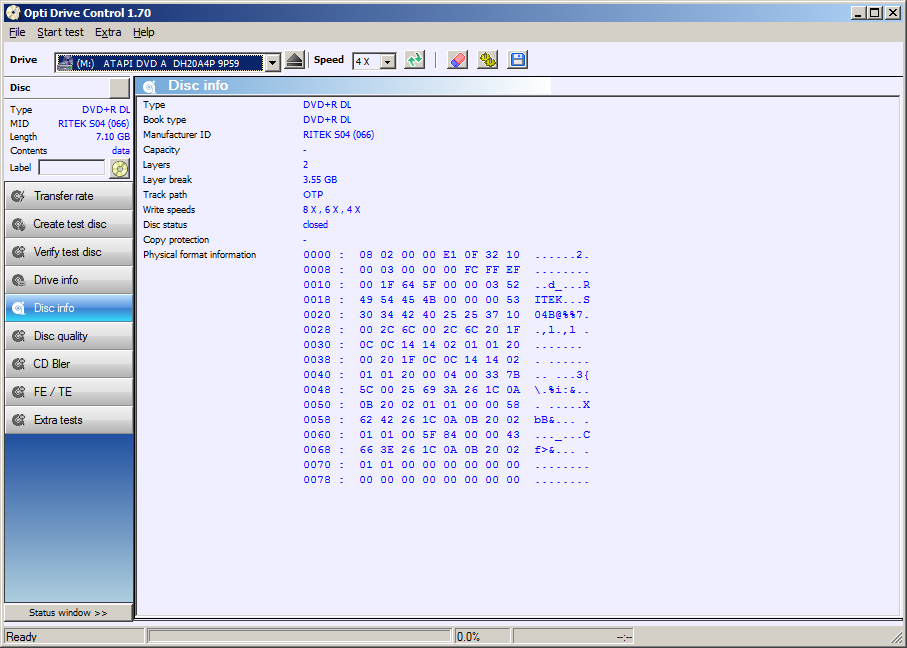Click the Track path OTP value
The height and width of the screenshot is (648, 907).
(x=313, y=195)
